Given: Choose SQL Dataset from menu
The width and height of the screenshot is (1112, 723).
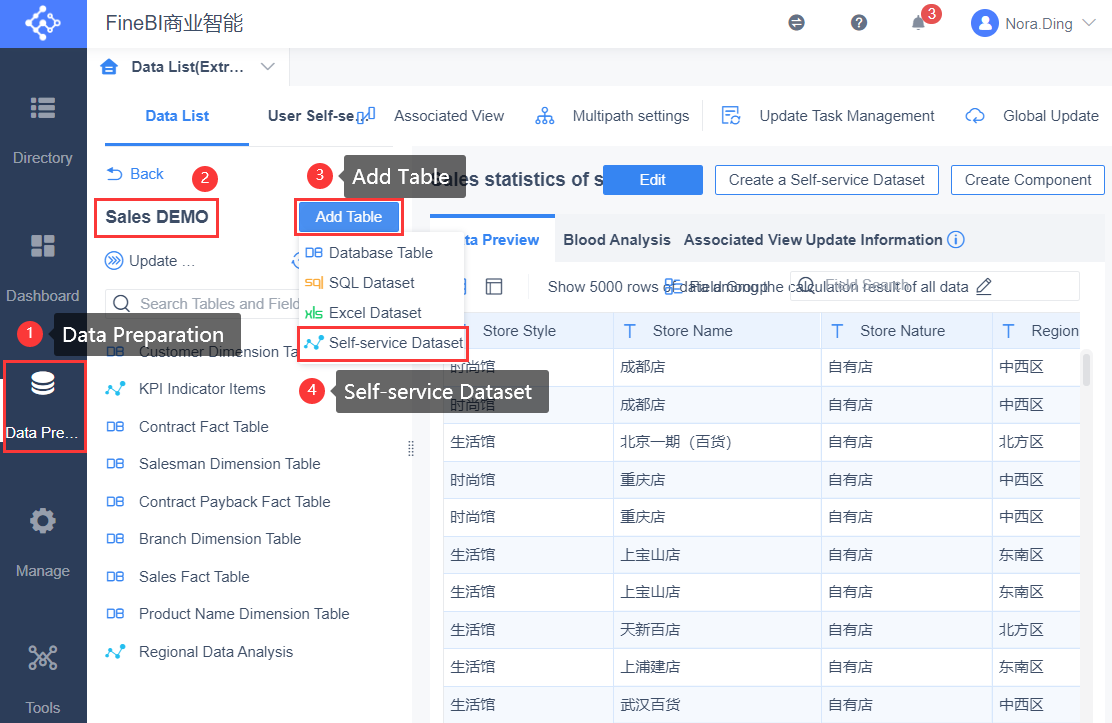Looking at the screenshot, I should click(381, 282).
